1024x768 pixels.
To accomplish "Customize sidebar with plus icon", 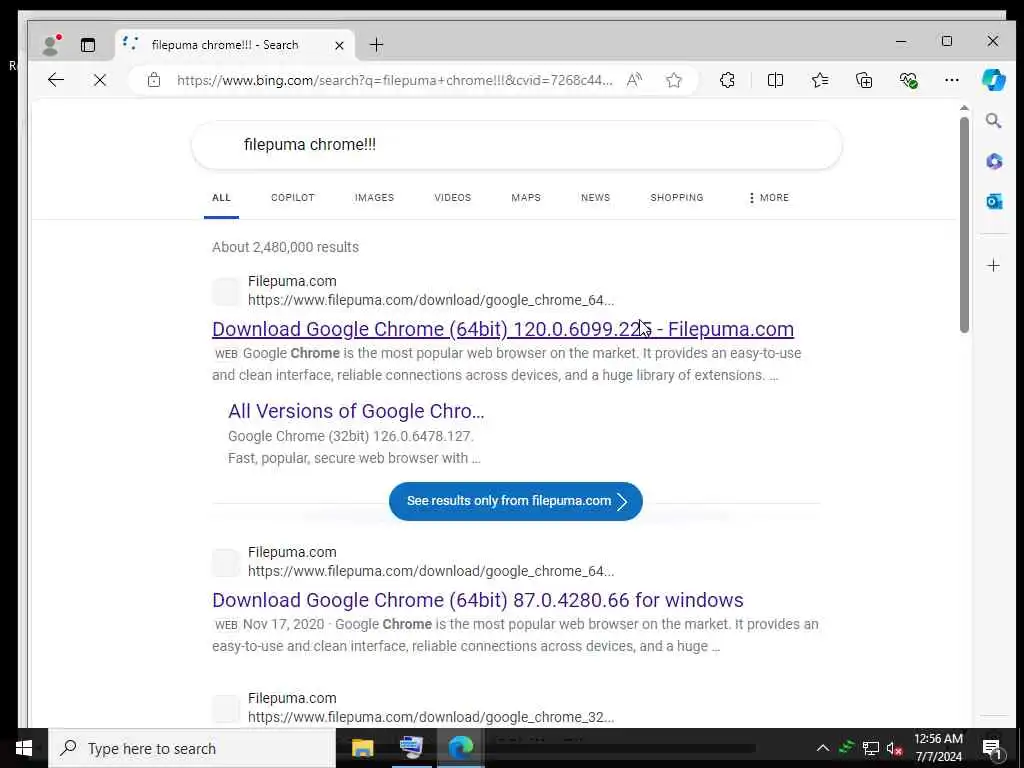I will [x=993, y=265].
